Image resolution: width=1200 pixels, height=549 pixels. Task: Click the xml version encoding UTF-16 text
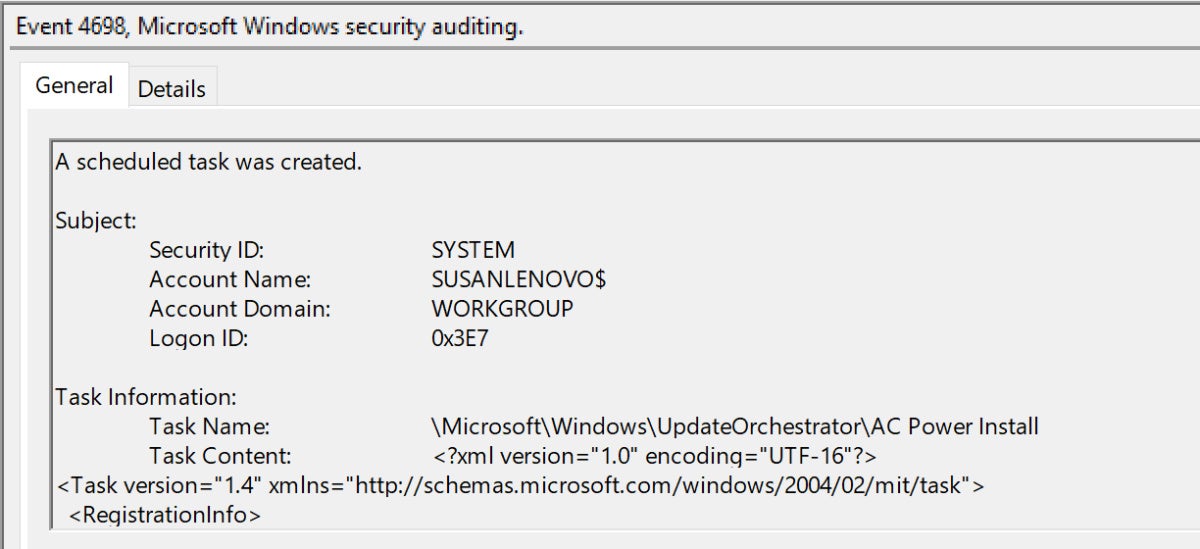tap(655, 456)
